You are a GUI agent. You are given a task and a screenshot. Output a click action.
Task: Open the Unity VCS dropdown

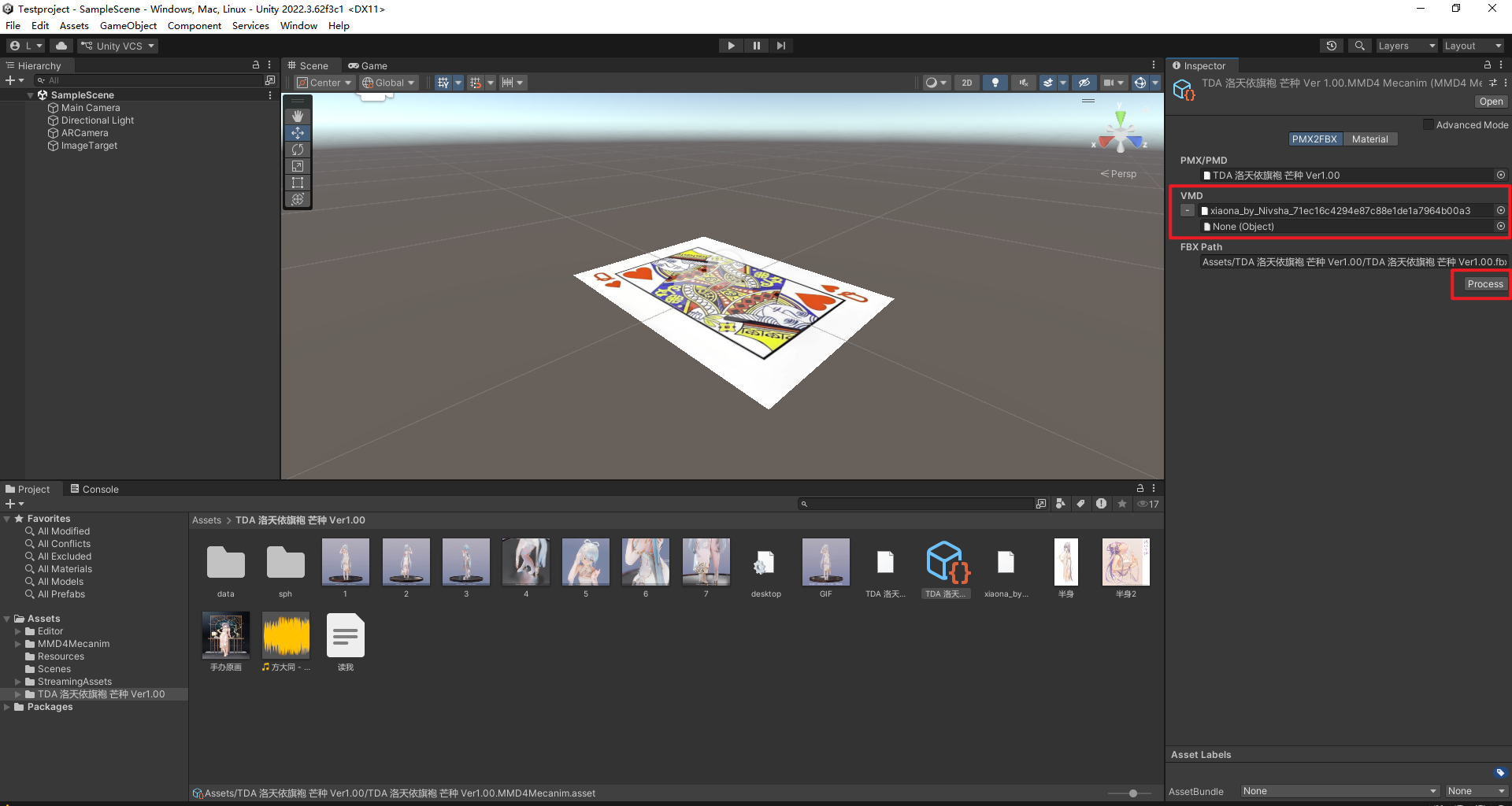tap(117, 46)
